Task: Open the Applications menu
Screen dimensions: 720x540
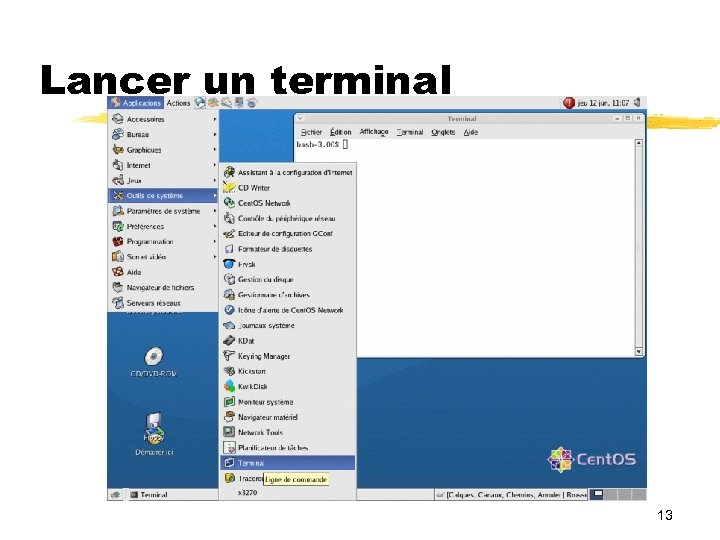Action: pyautogui.click(x=136, y=103)
